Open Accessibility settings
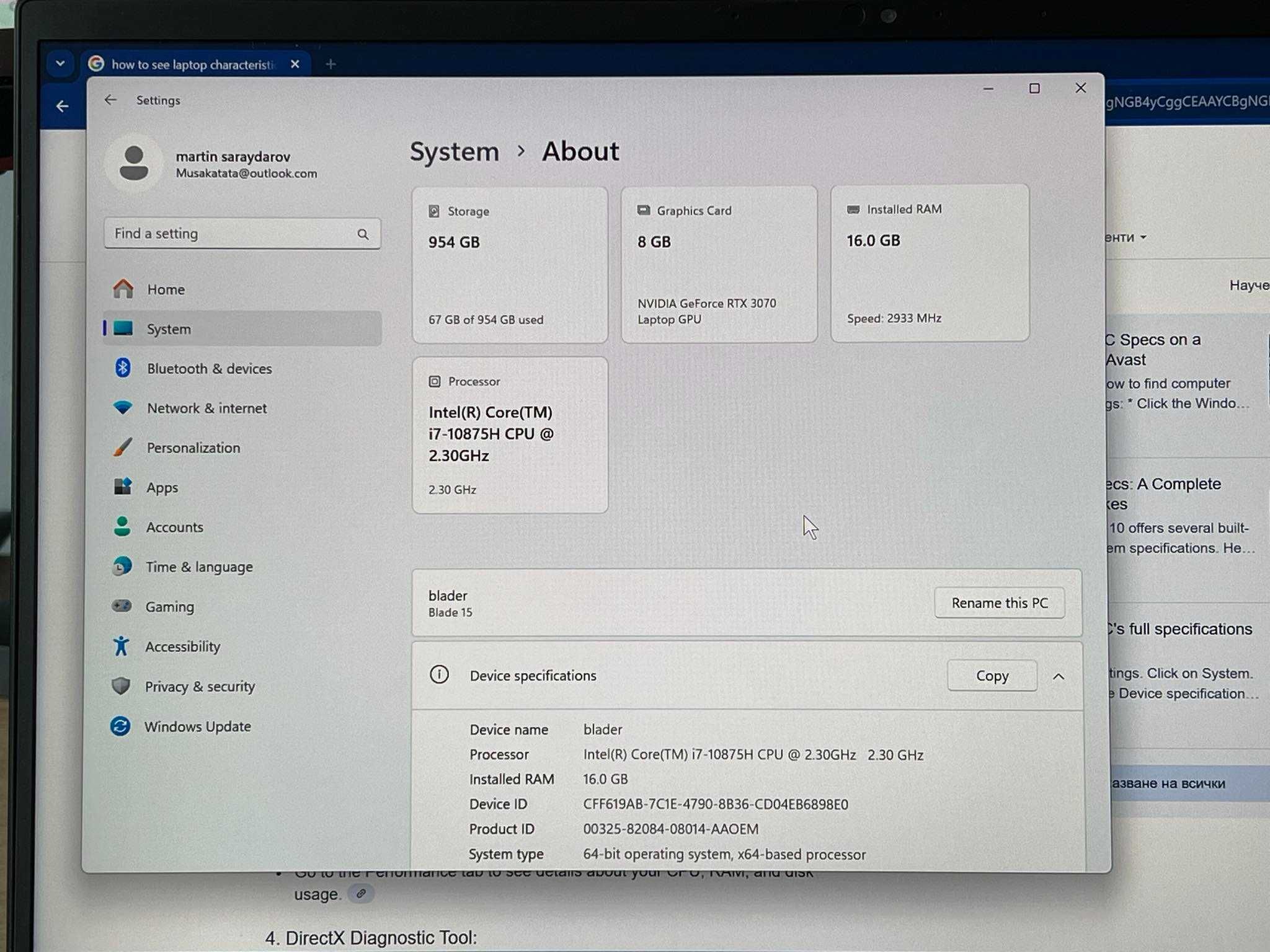 [242, 646]
